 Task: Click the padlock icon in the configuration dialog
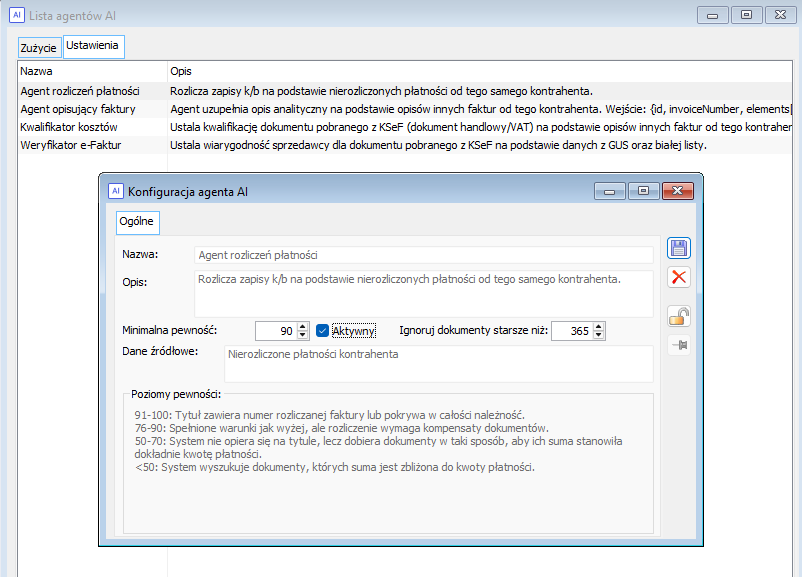click(679, 316)
